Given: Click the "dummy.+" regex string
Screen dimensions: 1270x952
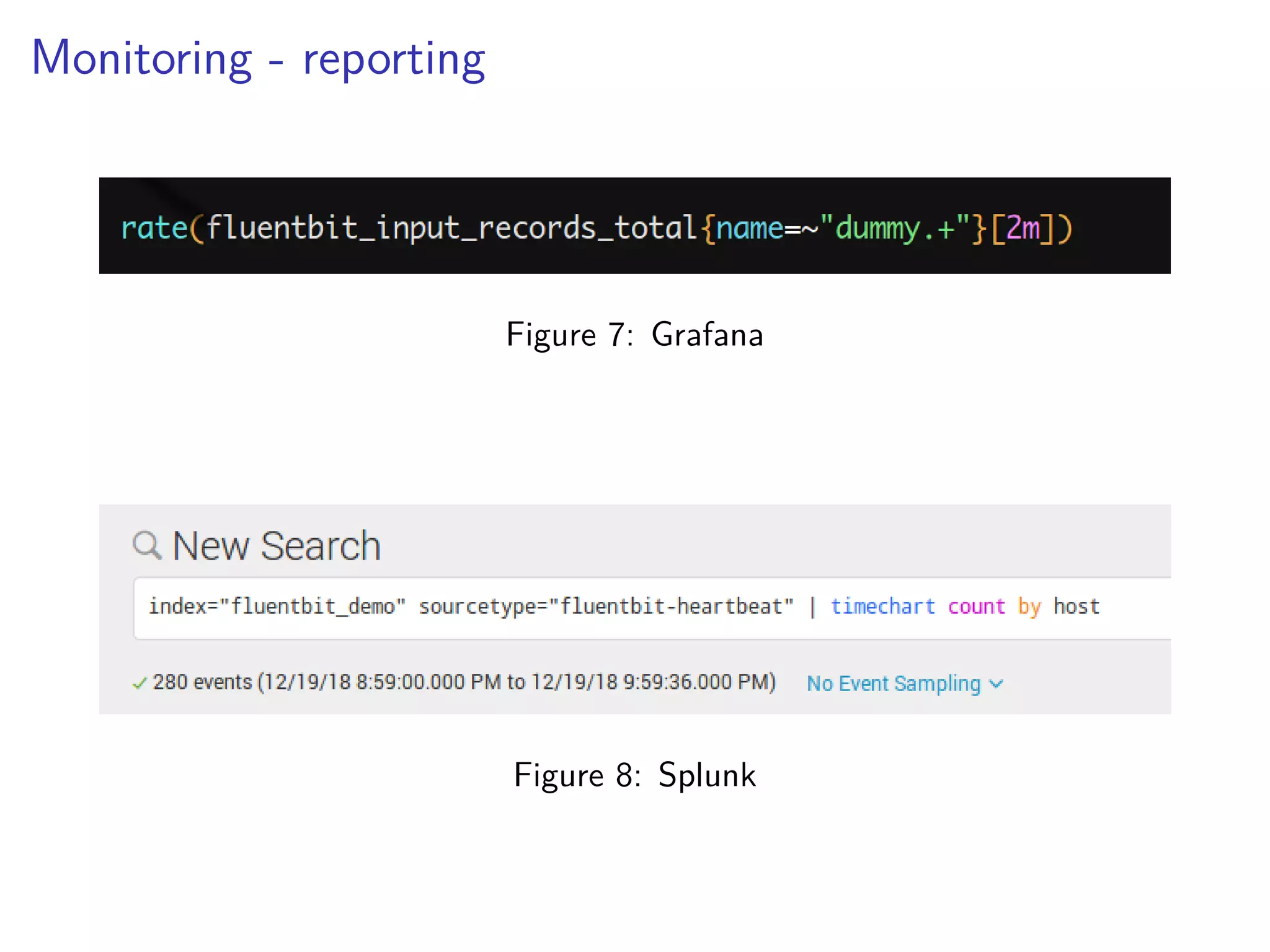Looking at the screenshot, I should tap(895, 229).
